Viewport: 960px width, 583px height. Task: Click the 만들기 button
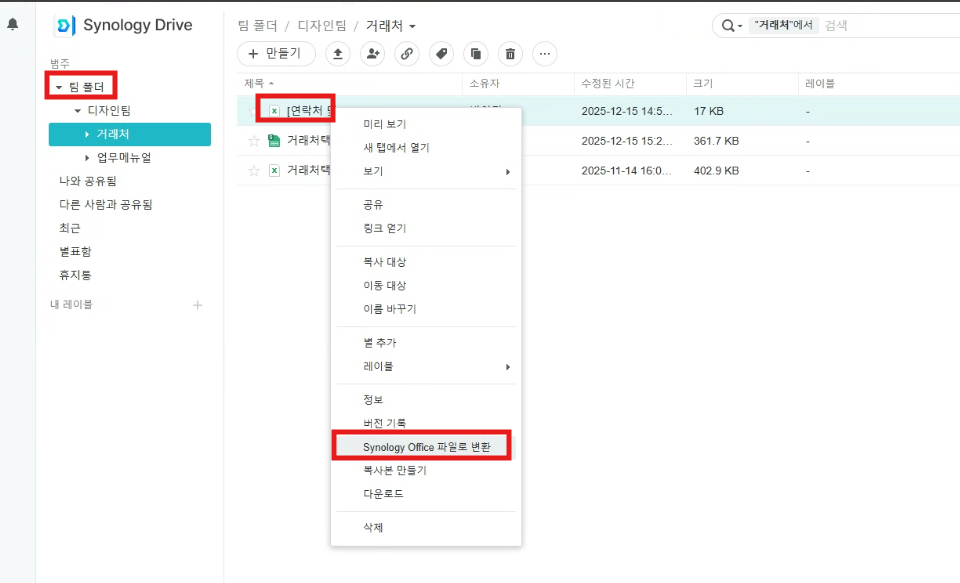[x=276, y=54]
